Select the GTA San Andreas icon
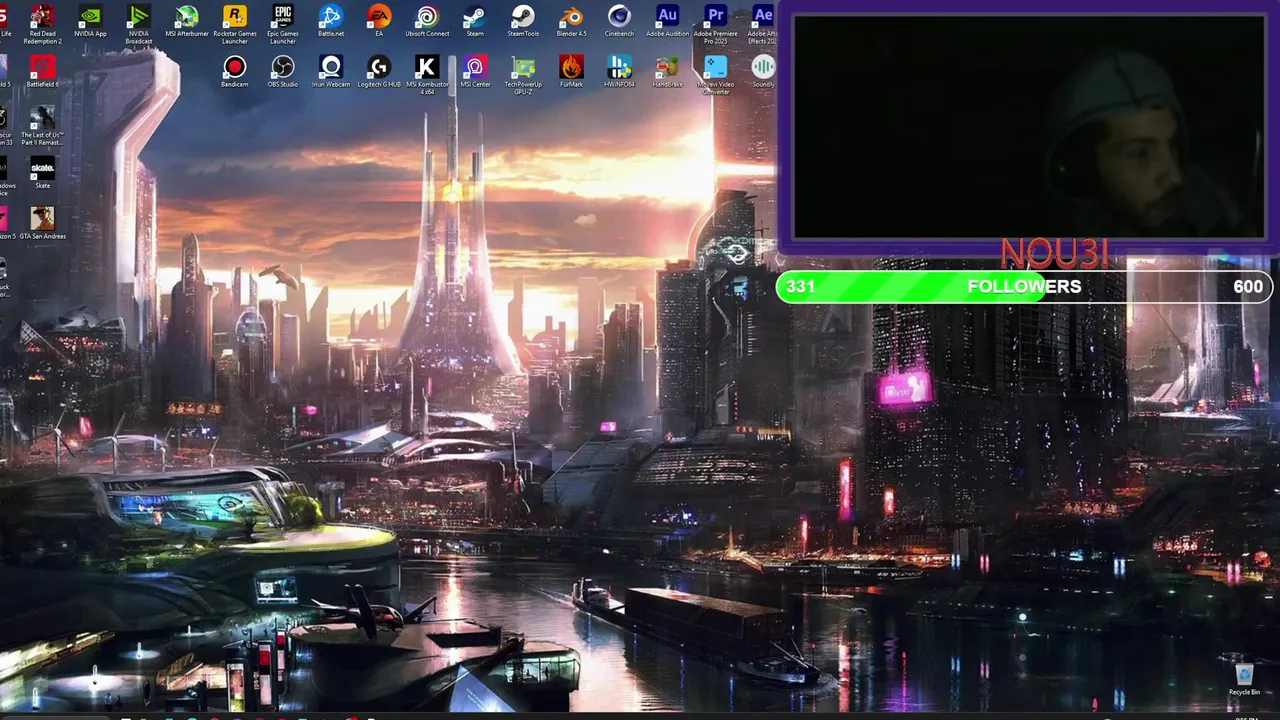The width and height of the screenshot is (1280, 720). pos(42,223)
